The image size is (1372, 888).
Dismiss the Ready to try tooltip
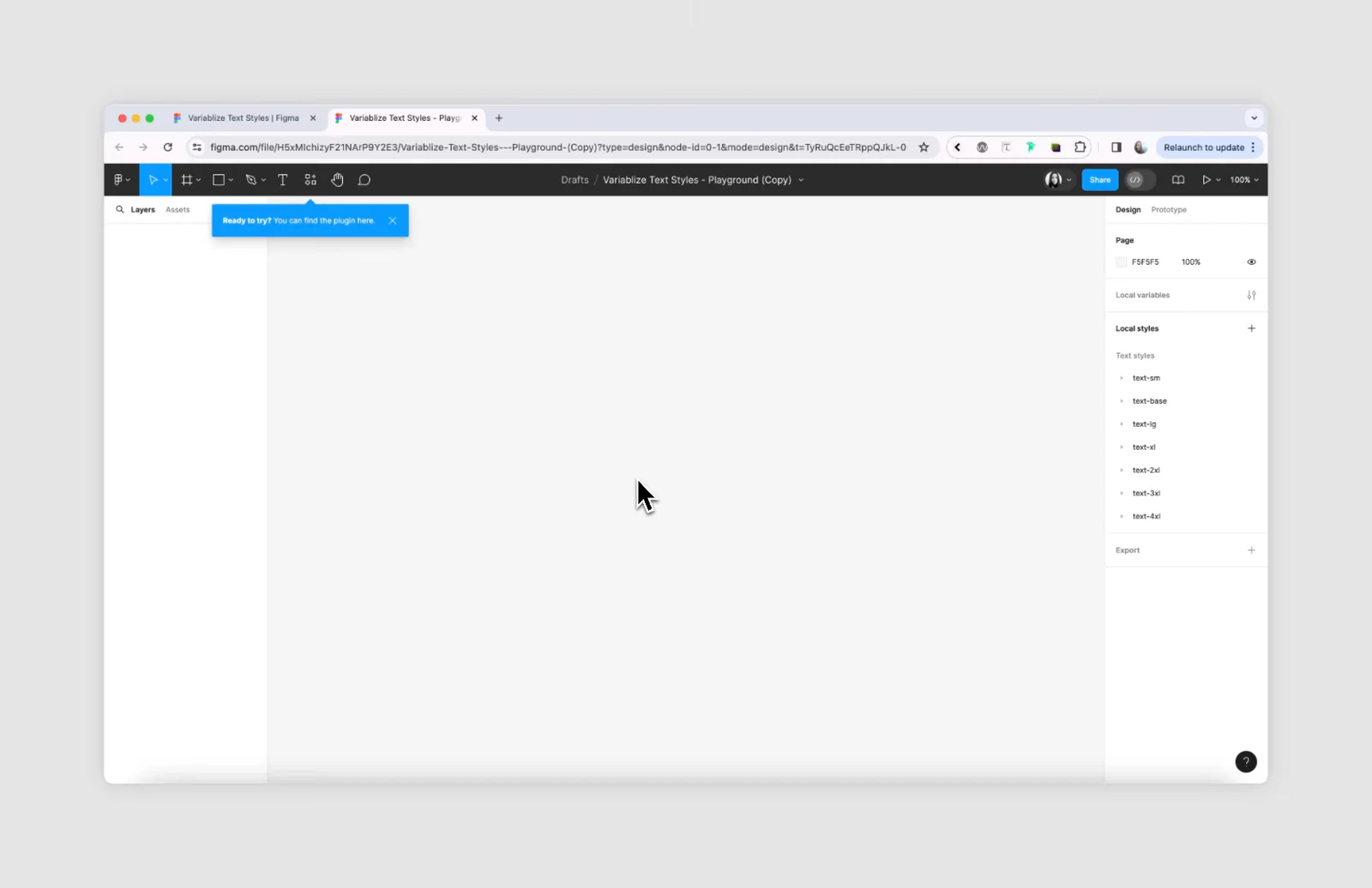[x=392, y=220]
